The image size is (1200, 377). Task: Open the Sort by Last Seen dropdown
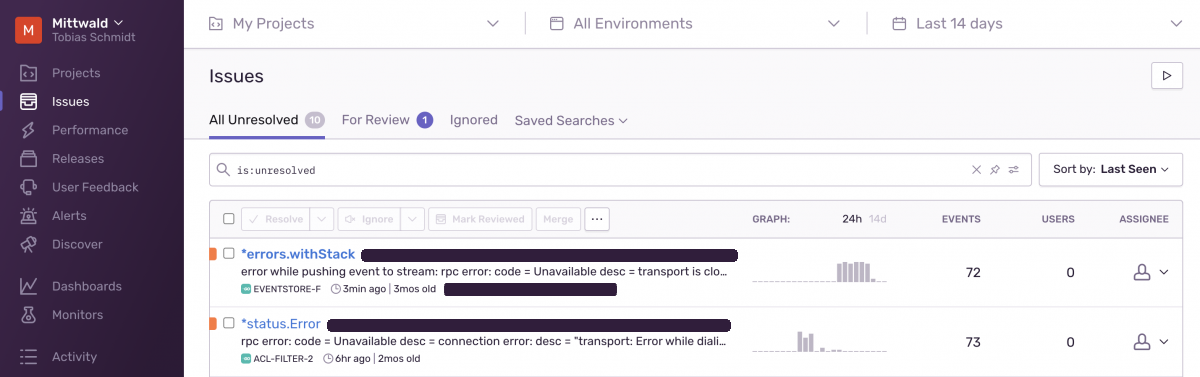pos(1111,170)
